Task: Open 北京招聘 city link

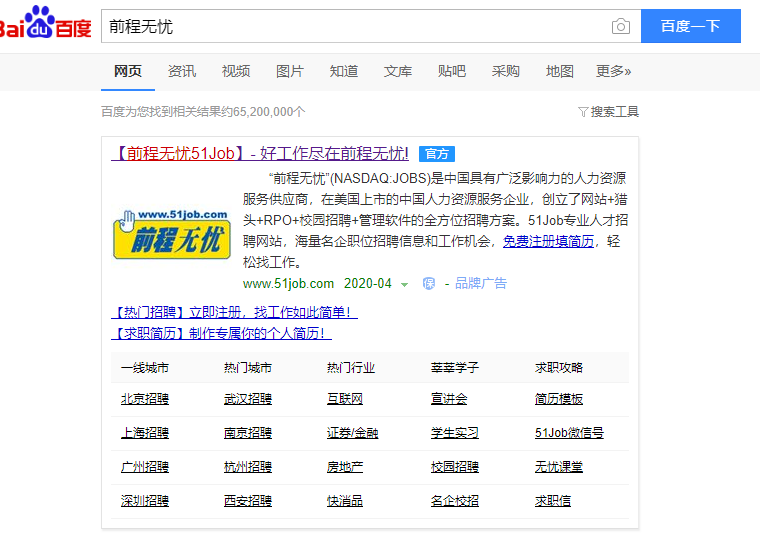Action: point(145,399)
